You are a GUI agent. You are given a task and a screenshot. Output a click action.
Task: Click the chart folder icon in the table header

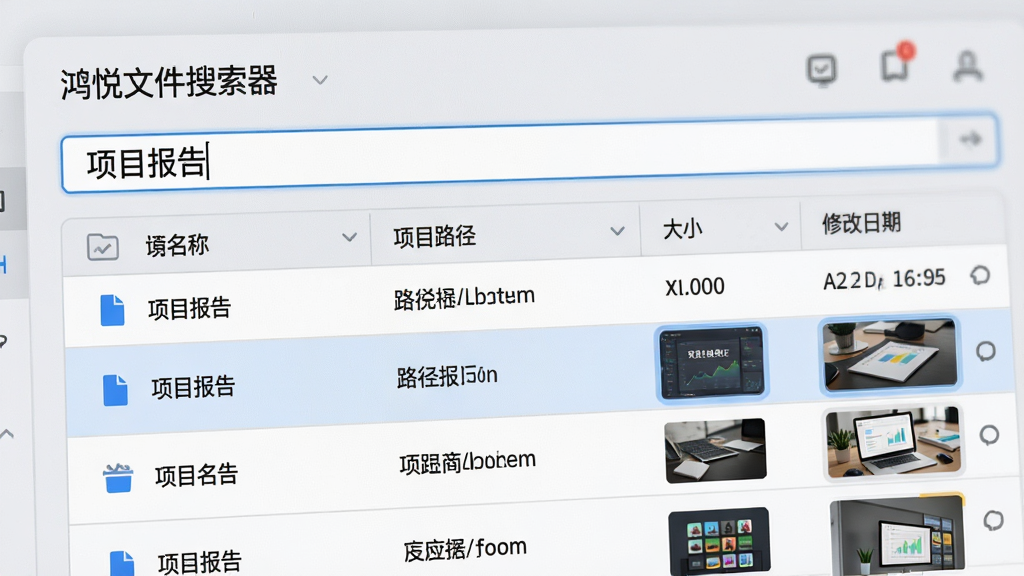(103, 247)
